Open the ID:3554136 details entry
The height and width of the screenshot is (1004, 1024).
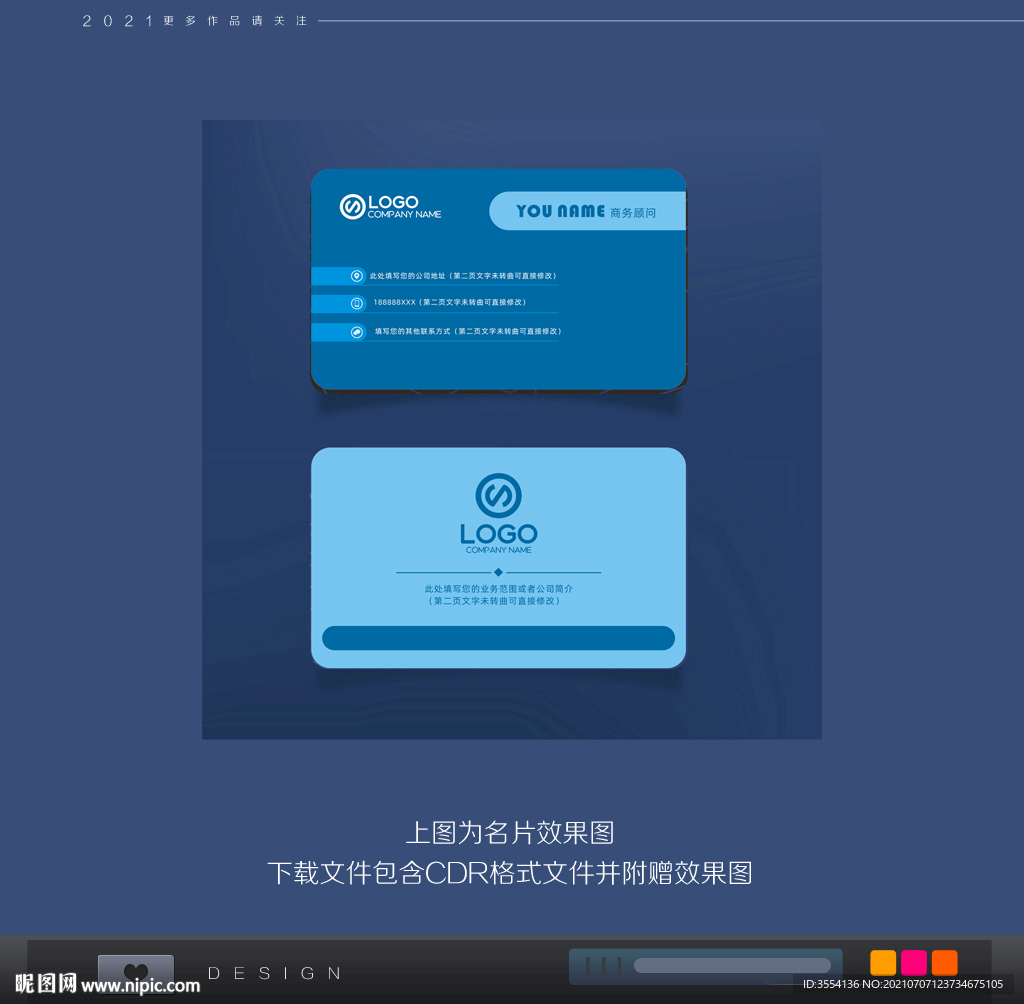829,985
